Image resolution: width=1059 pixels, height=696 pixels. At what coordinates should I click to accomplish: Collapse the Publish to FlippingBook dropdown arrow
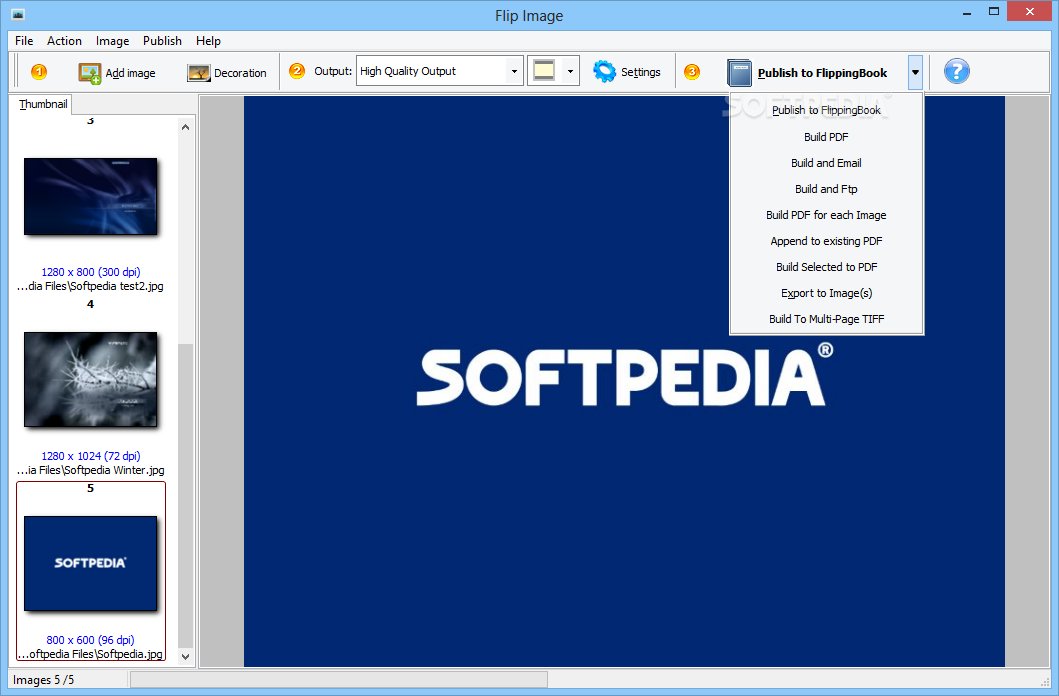915,72
